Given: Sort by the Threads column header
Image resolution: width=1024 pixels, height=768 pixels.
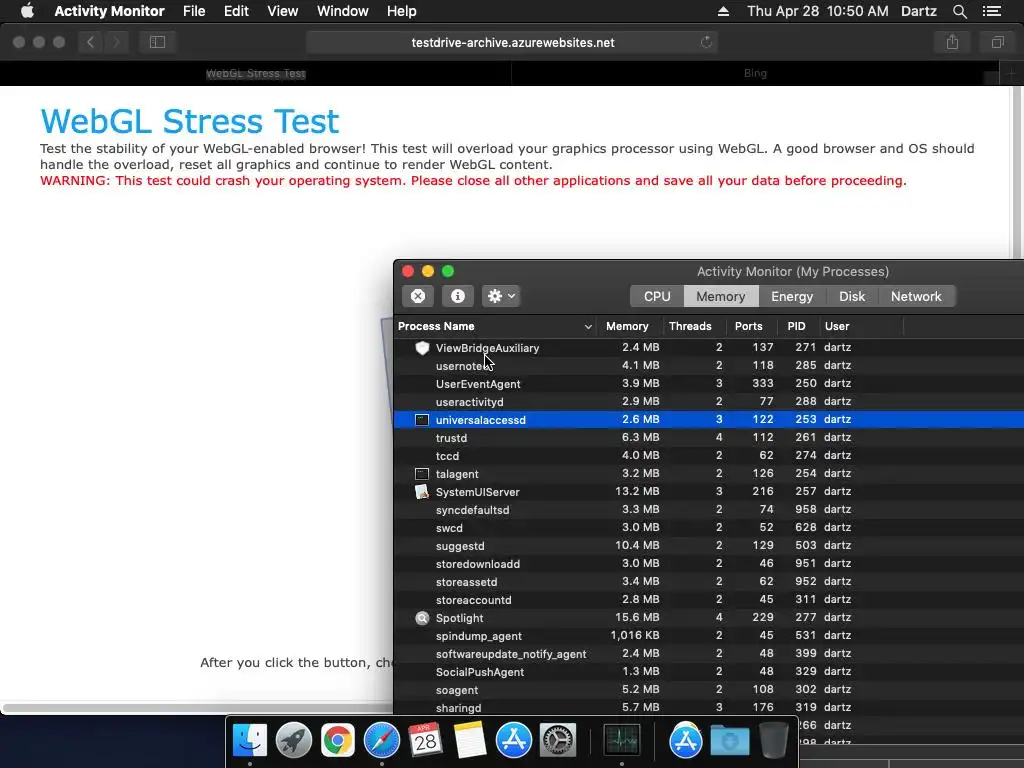Looking at the screenshot, I should (x=690, y=326).
